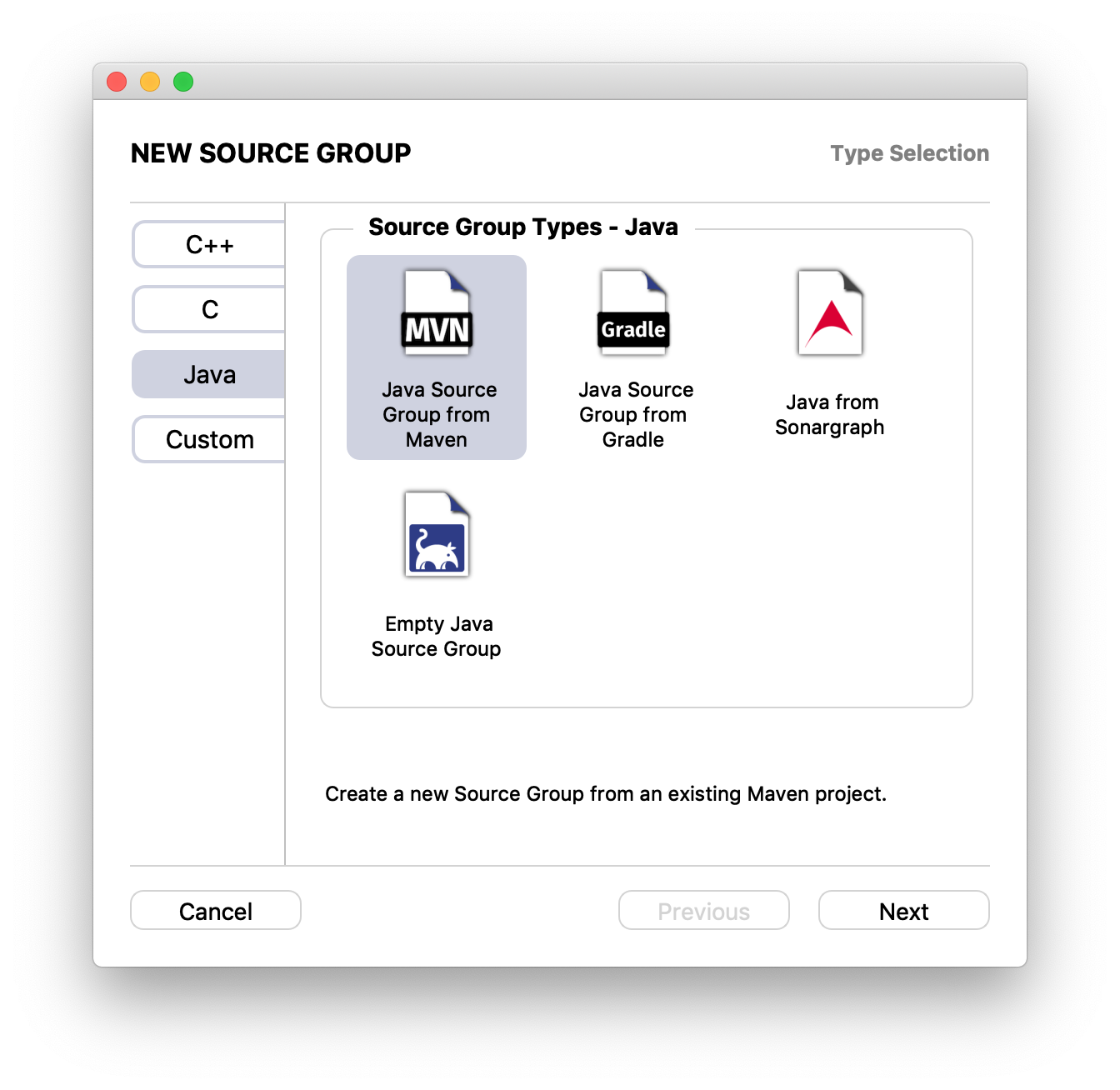Maximize the window with the green button
This screenshot has height=1090, width=1120.
tap(183, 82)
